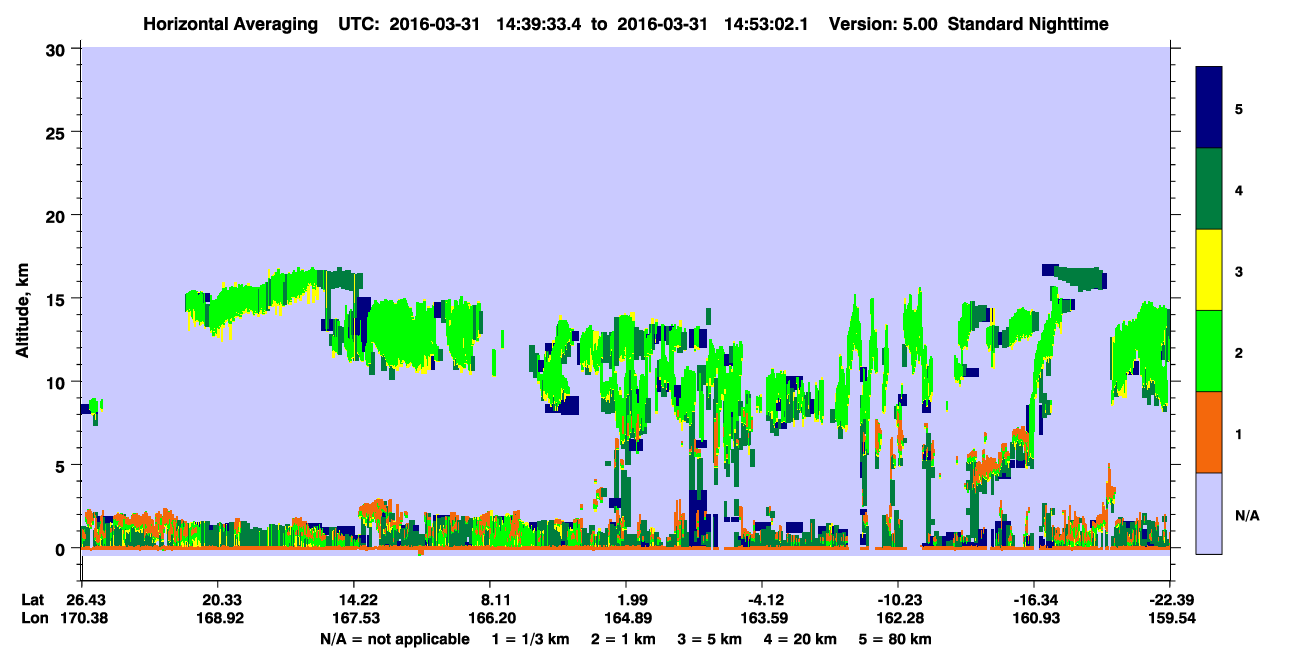Click the colorbar label '4'
1300x667 pixels.
[x=1239, y=189]
